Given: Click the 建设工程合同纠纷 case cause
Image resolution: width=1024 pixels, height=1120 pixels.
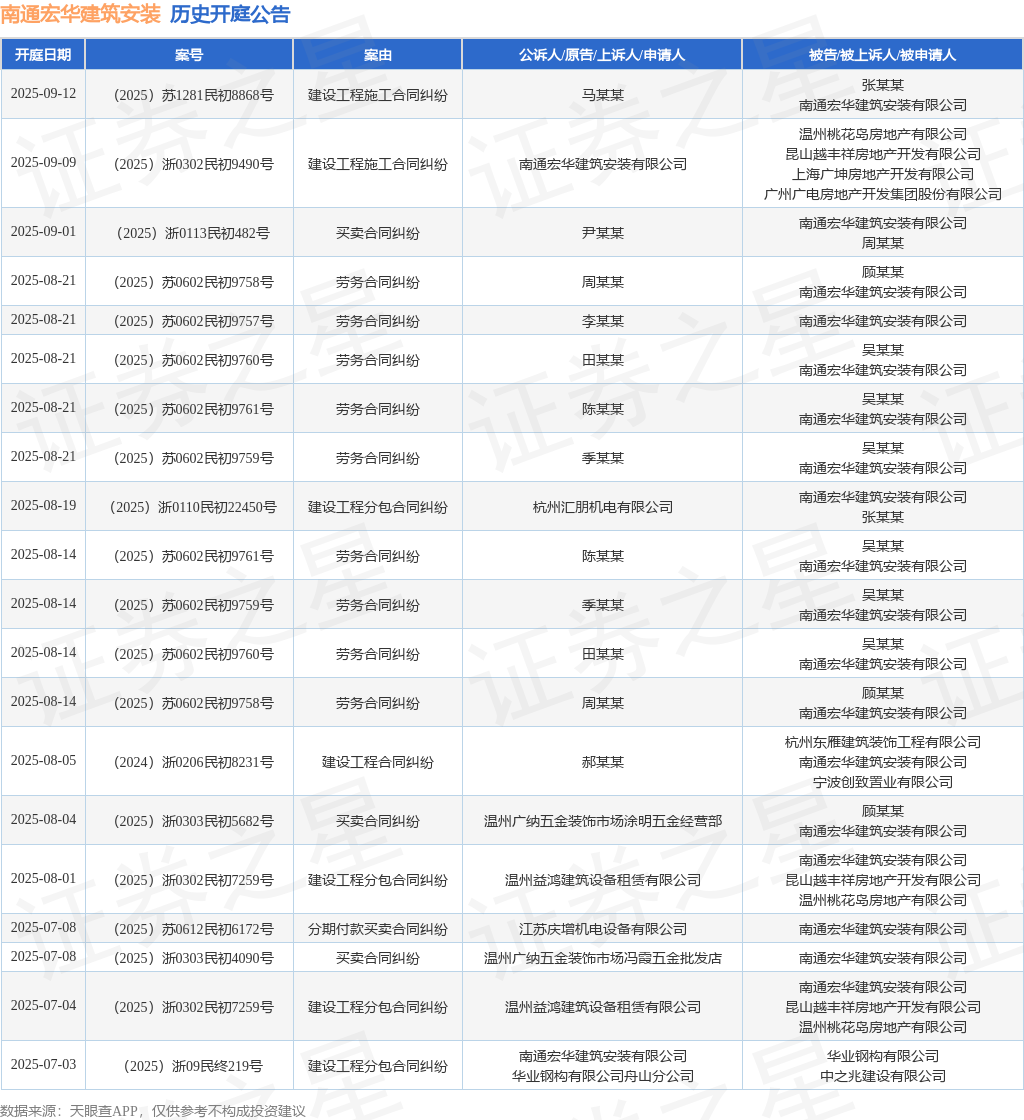Looking at the screenshot, I should click(378, 762).
